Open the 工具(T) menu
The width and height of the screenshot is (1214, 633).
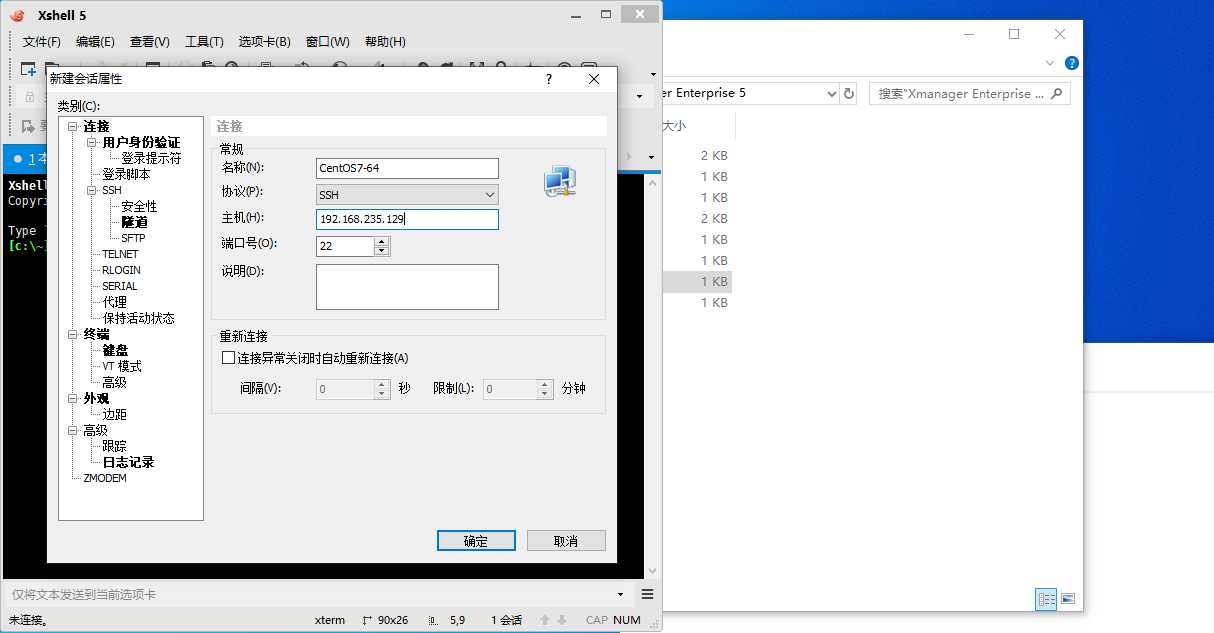[x=204, y=42]
